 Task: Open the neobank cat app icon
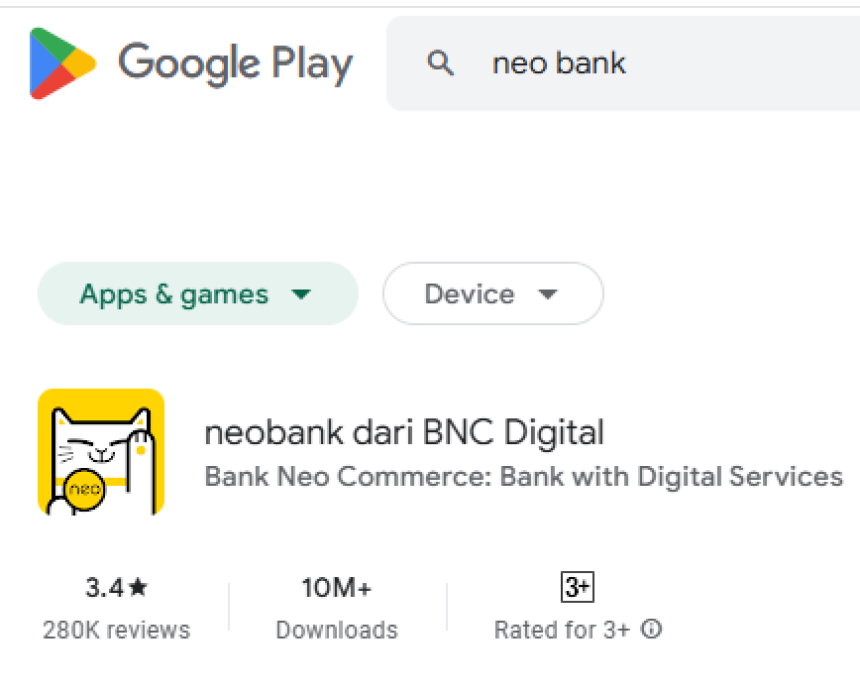[x=101, y=452]
